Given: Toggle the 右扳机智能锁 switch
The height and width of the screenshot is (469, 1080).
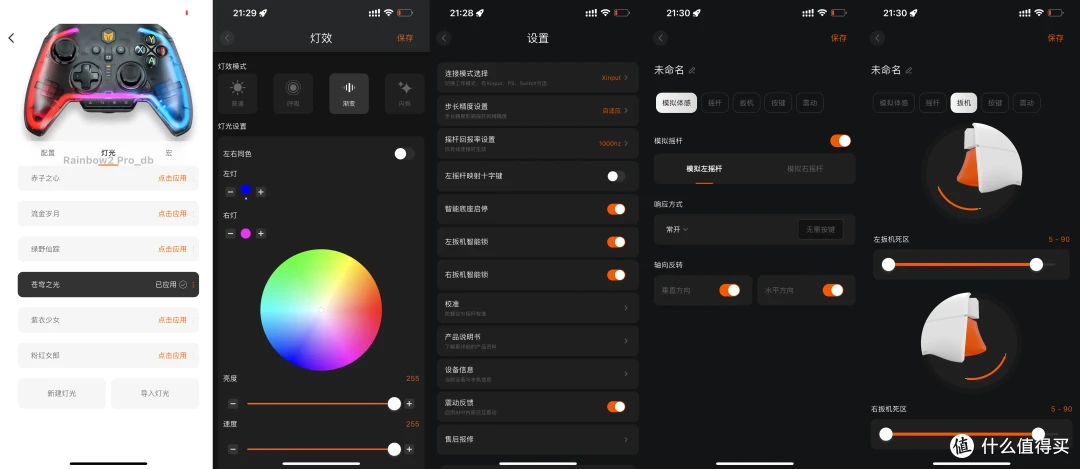Looking at the screenshot, I should click(616, 275).
